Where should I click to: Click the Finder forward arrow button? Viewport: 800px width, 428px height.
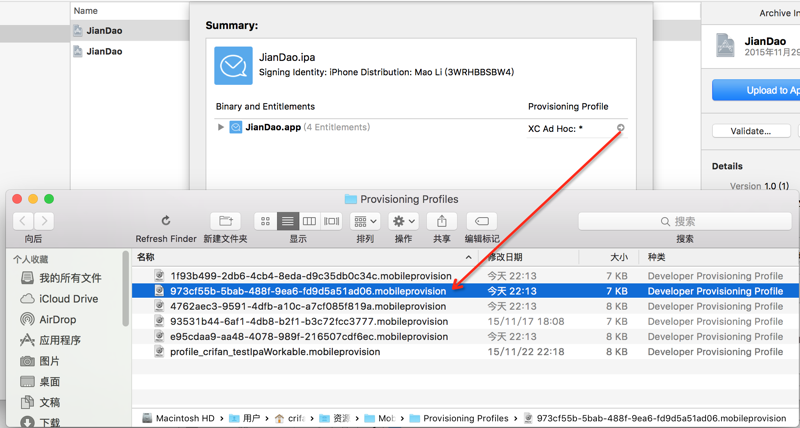click(x=44, y=221)
